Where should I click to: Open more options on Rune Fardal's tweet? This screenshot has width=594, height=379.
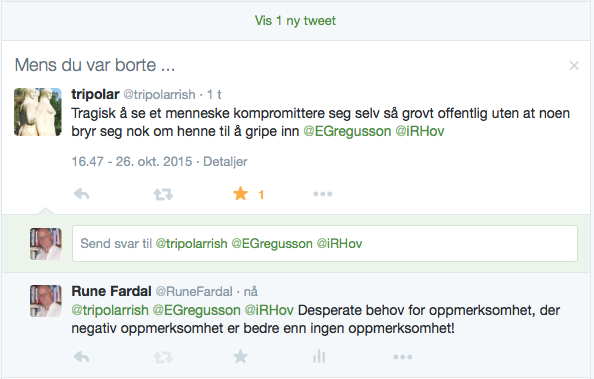(x=403, y=357)
